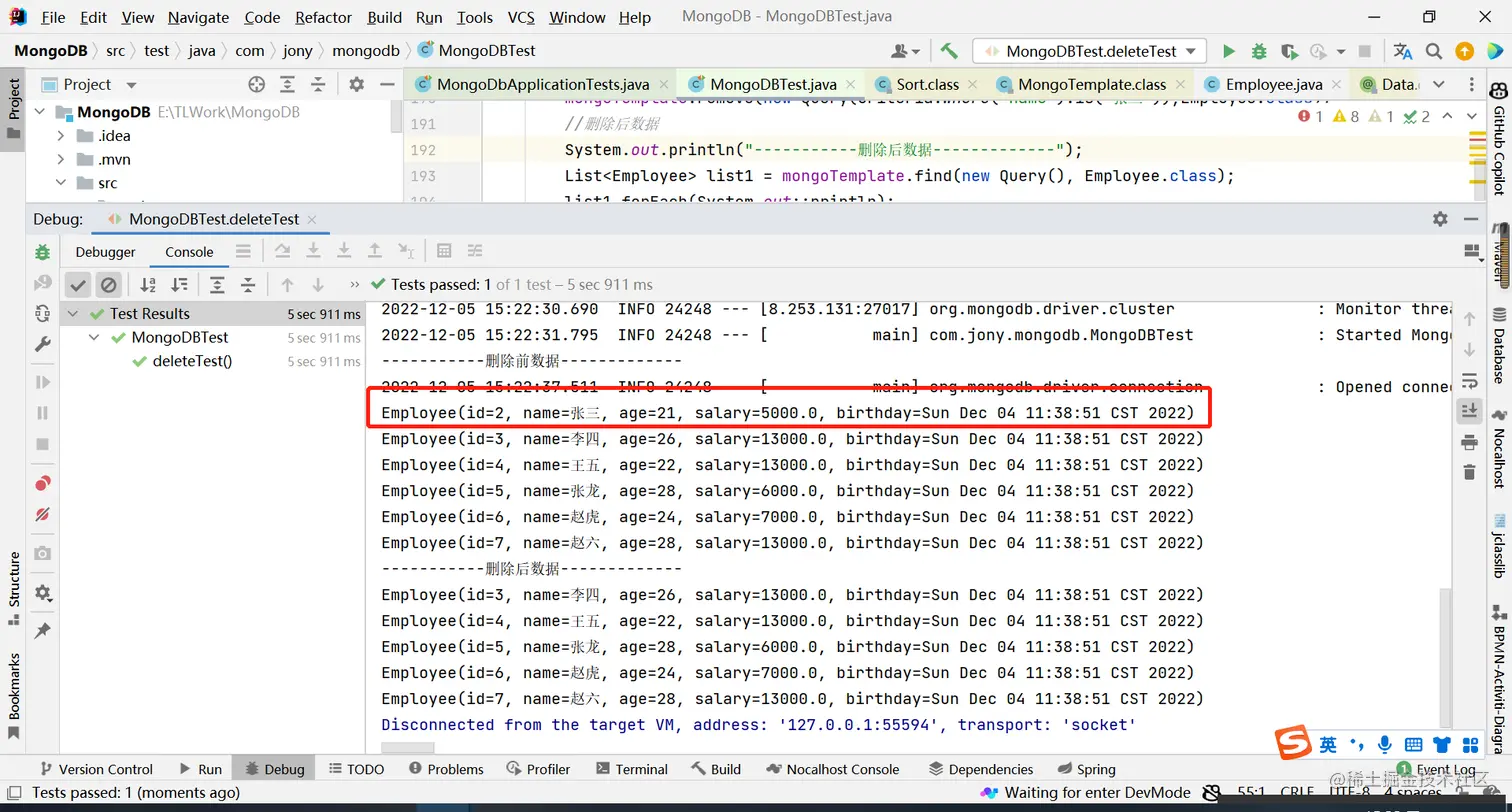Run with Coverage using the shield icon
The image size is (1512, 812).
coord(1289,51)
